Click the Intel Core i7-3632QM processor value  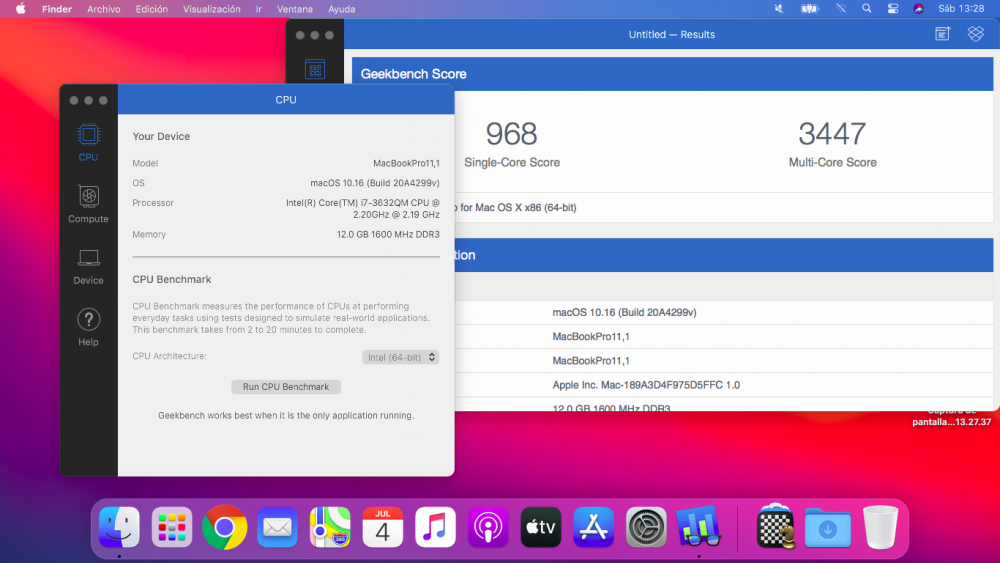click(363, 208)
